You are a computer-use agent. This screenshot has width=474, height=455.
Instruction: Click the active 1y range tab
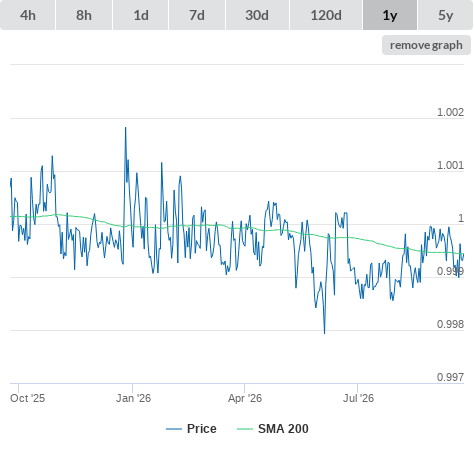tap(390, 15)
